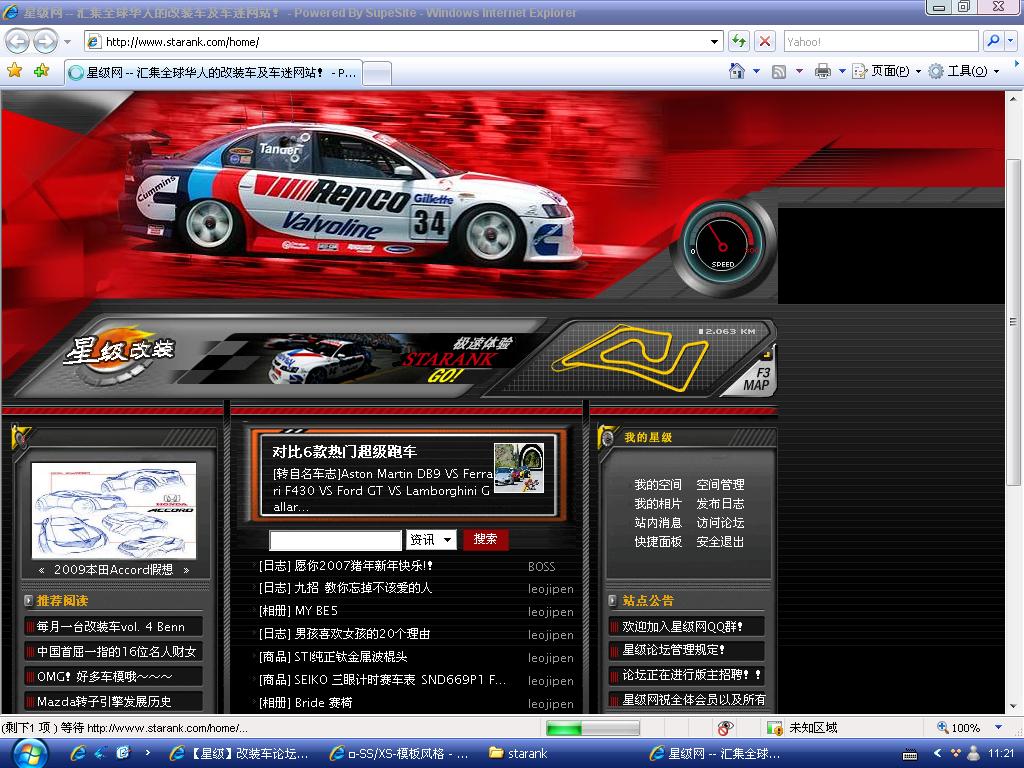
Task: Click the red Stop loading icon
Action: click(764, 42)
